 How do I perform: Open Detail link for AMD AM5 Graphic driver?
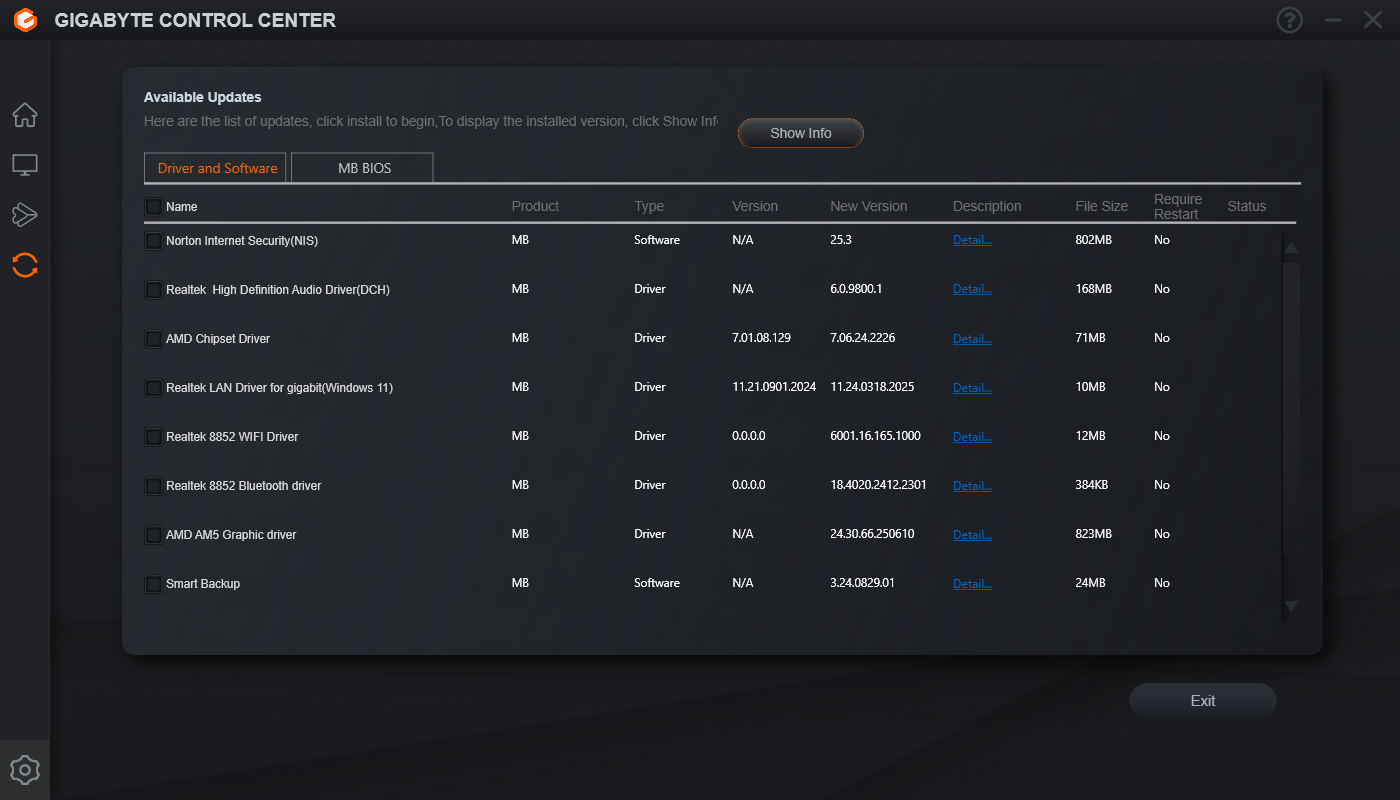972,535
